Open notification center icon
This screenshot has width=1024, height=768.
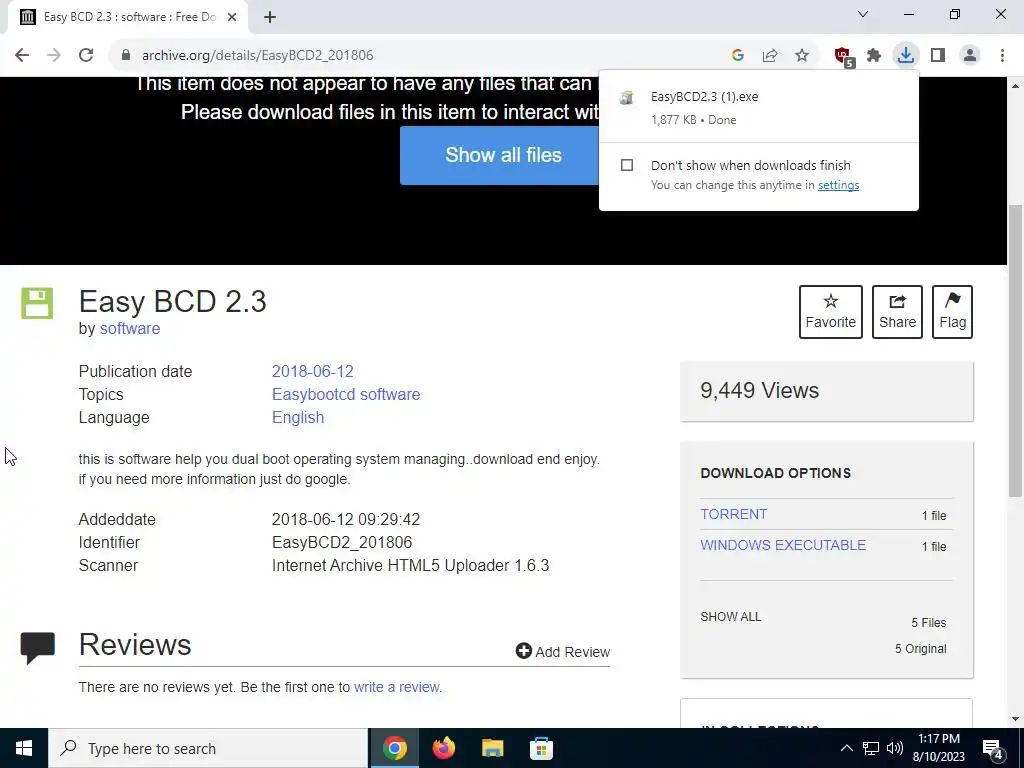(993, 748)
